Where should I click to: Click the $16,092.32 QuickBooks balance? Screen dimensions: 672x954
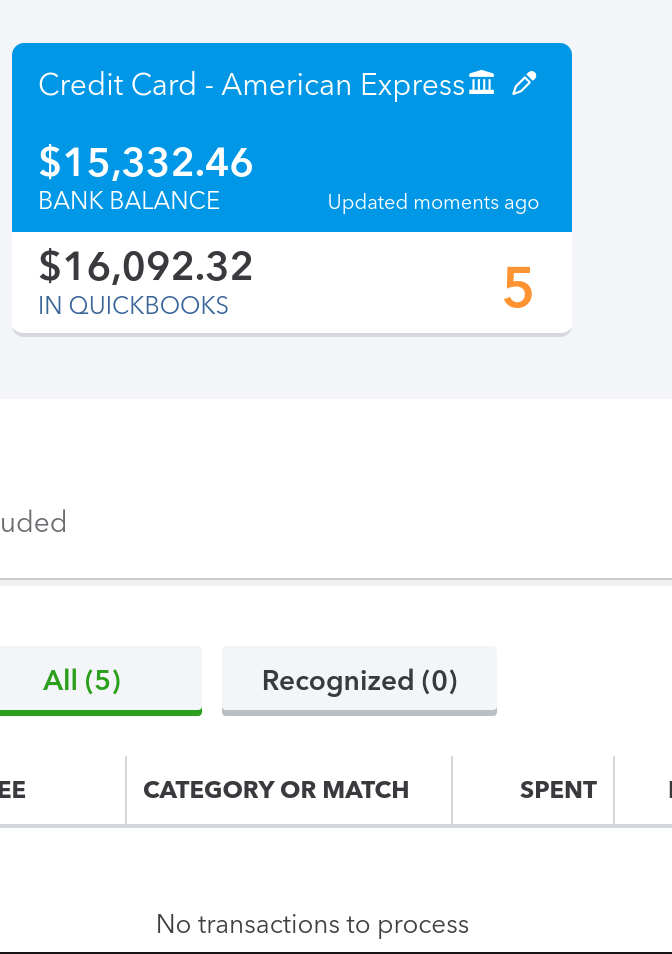[146, 266]
